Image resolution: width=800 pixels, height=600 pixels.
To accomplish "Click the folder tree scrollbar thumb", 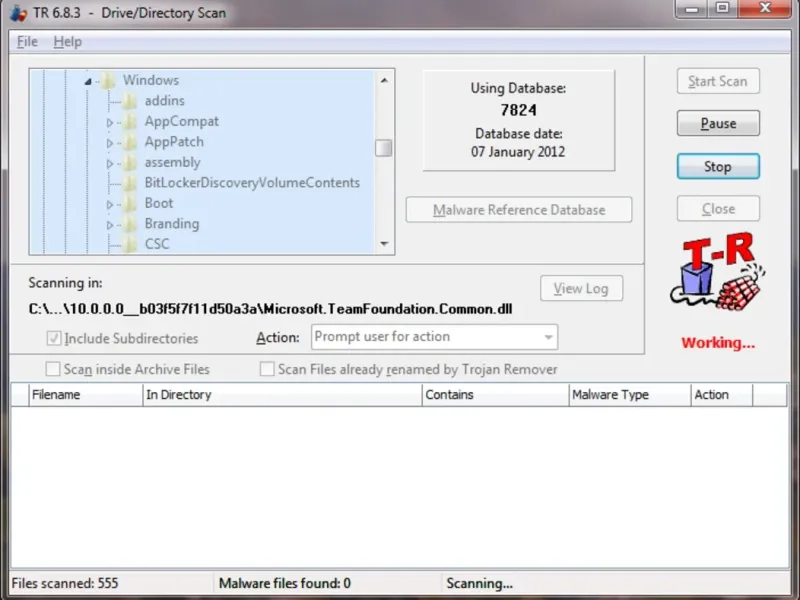I will point(384,148).
